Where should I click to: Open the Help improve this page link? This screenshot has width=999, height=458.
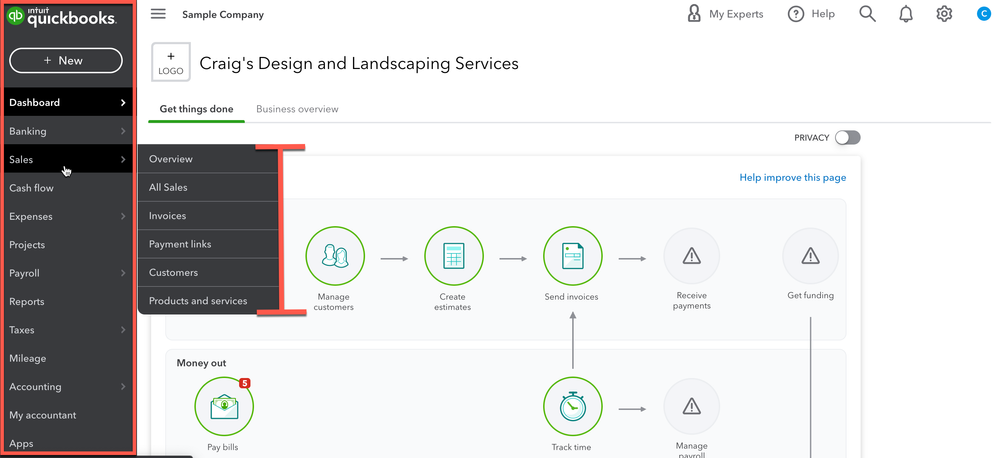pyautogui.click(x=792, y=178)
